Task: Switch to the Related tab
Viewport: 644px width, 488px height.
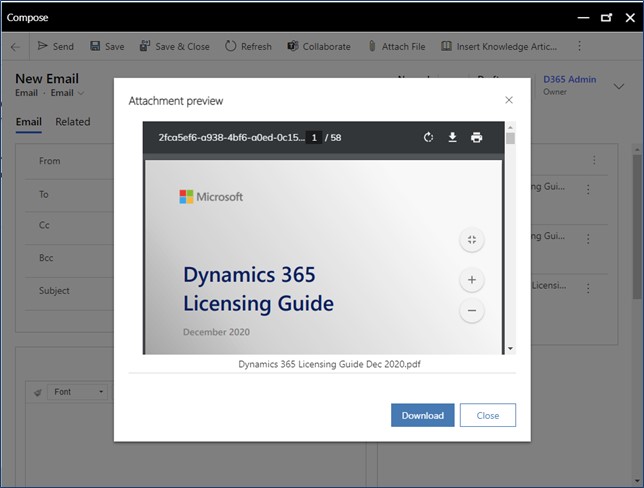Action: tap(73, 122)
